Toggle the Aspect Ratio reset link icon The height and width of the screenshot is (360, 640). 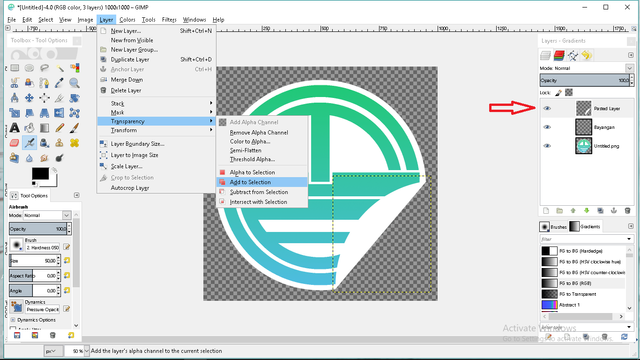[67, 276]
